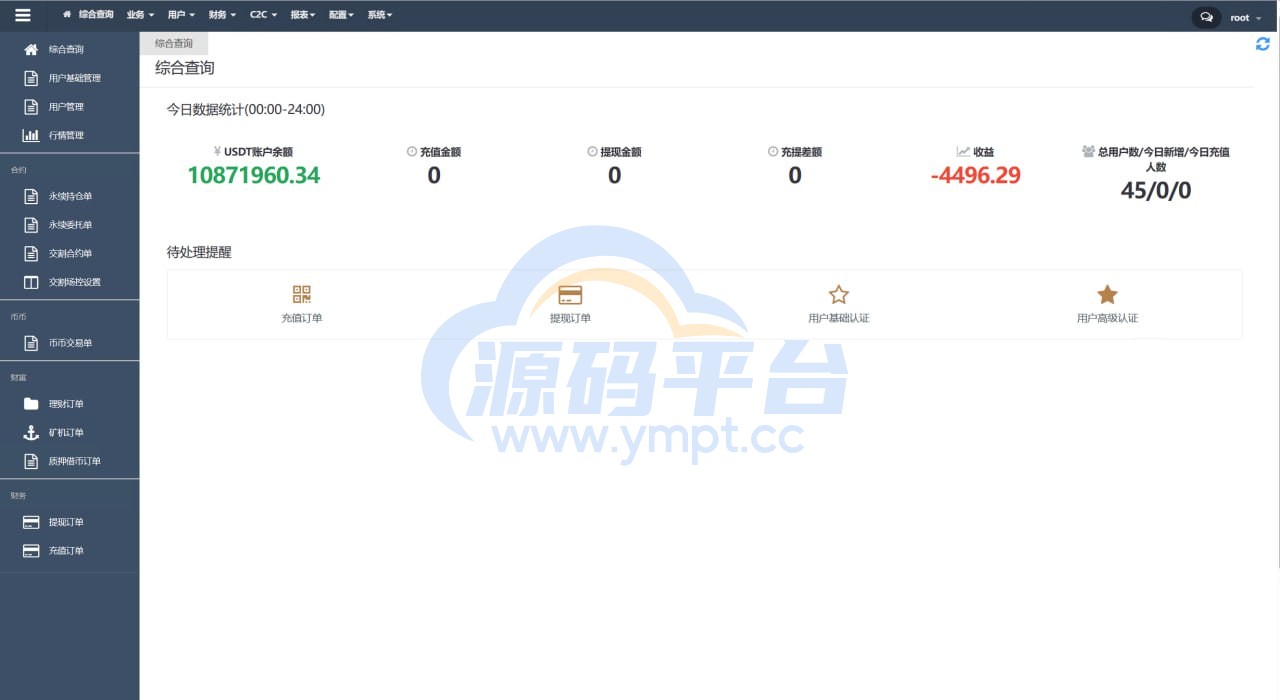This screenshot has width=1280, height=700.
Task: Open 提现订单 card icon in sidebar
Action: coord(31,522)
